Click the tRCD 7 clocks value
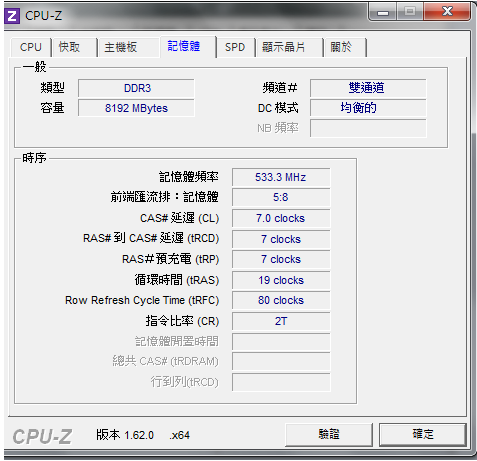This screenshot has height=461, width=477. click(x=281, y=239)
